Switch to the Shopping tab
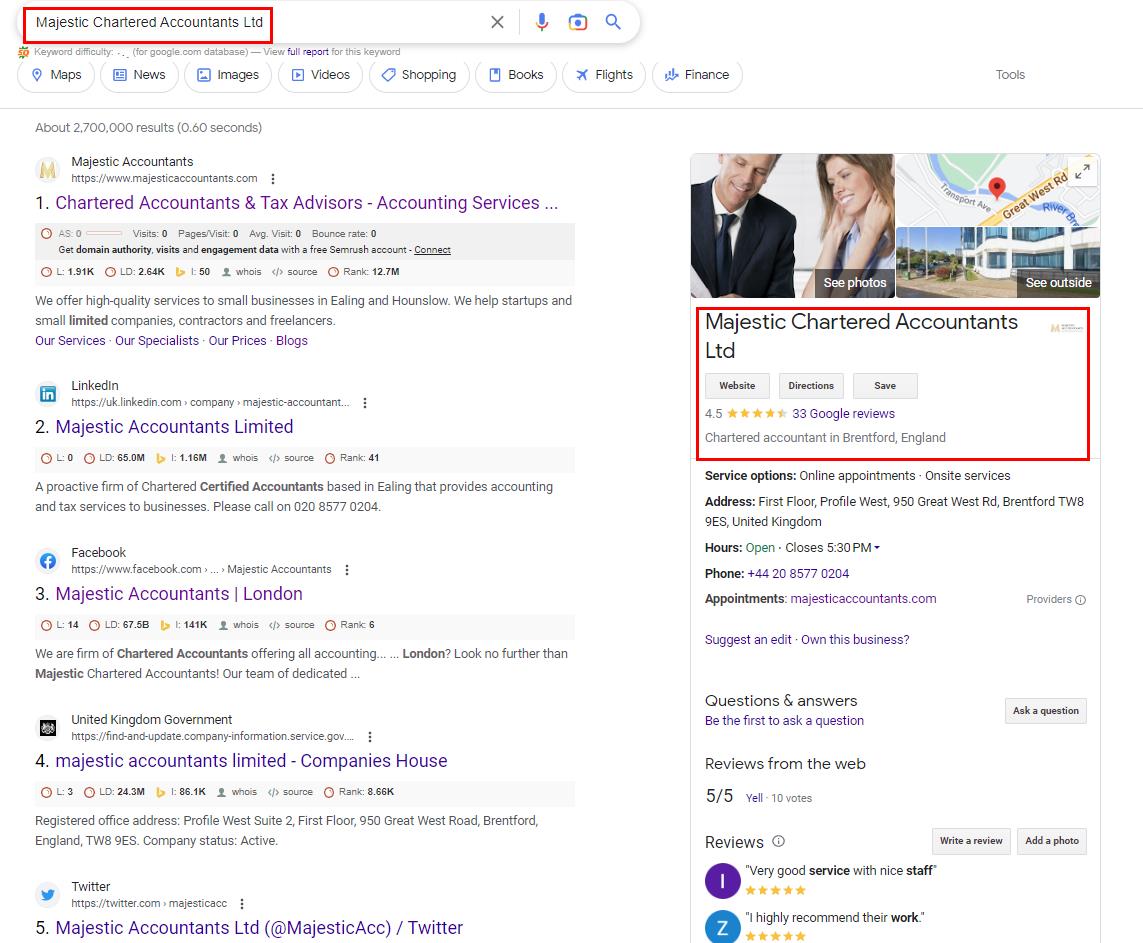1143x943 pixels. coord(419,75)
